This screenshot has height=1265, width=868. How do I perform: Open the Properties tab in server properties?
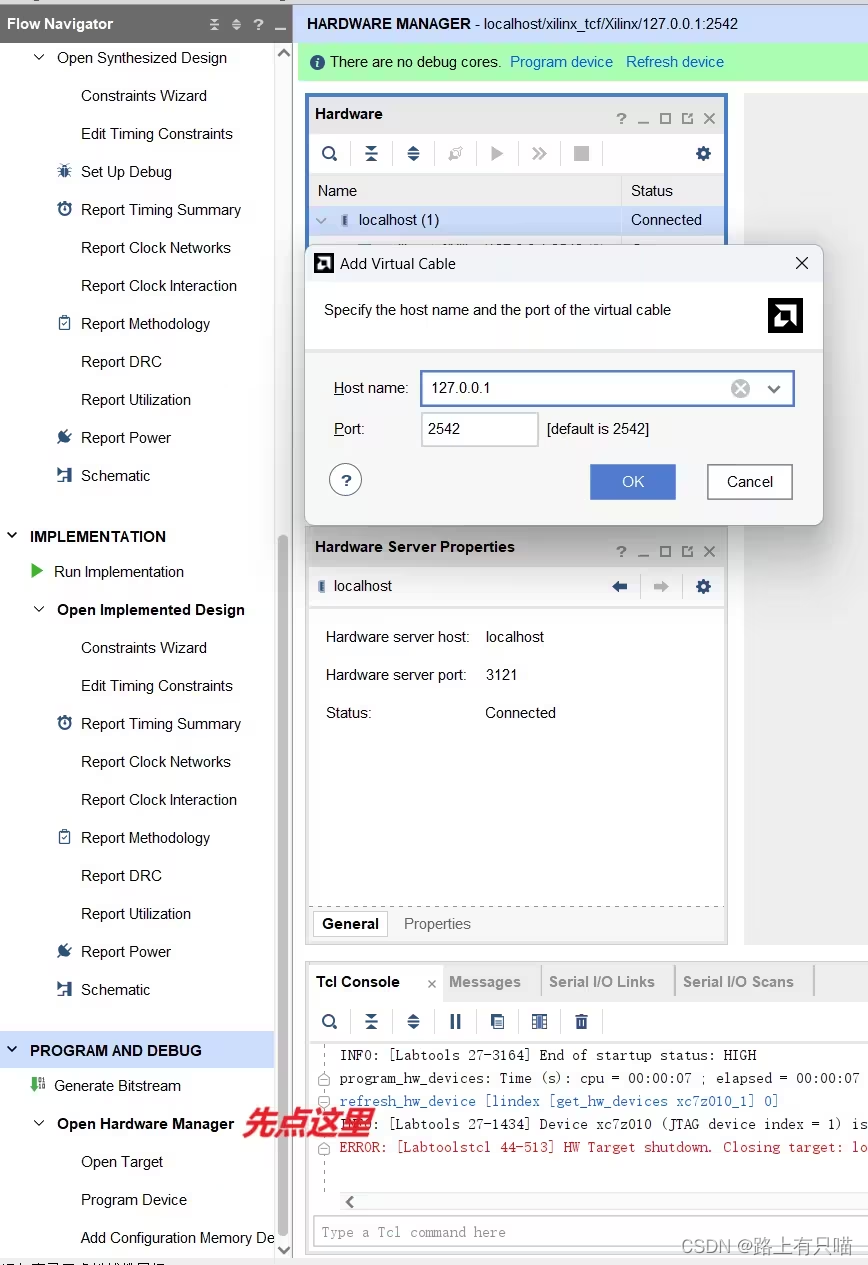click(x=437, y=924)
